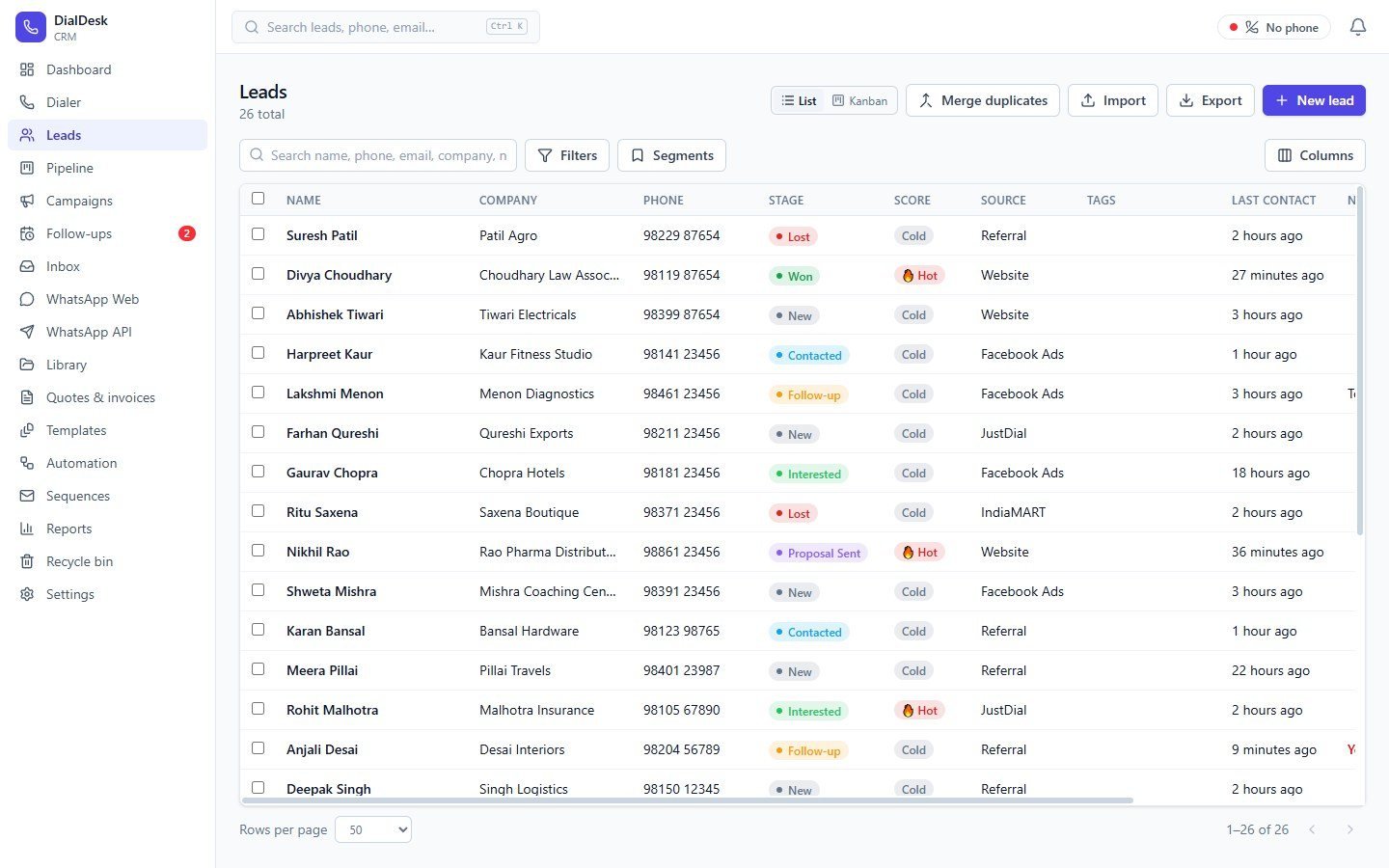Sort by the Company column header
The height and width of the screenshot is (868, 1389).
pyautogui.click(x=508, y=201)
